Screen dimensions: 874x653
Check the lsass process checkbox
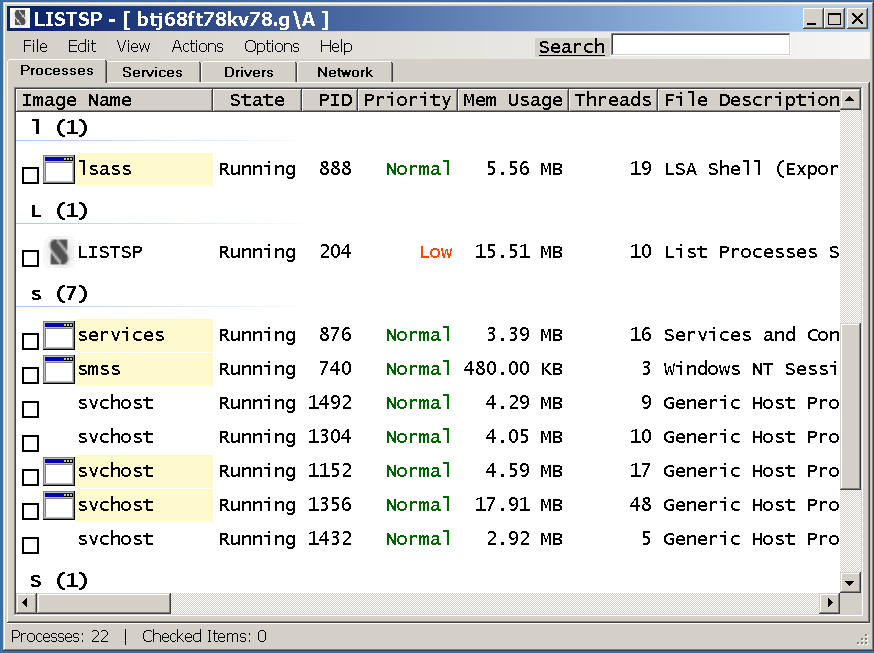[30, 175]
